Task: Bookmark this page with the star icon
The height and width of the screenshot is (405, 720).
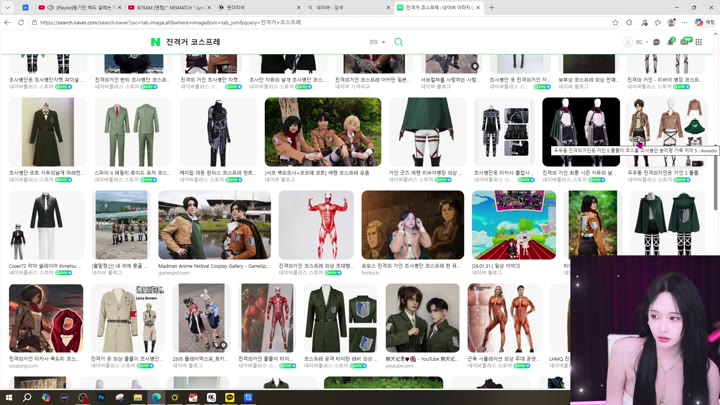Action: (615, 22)
